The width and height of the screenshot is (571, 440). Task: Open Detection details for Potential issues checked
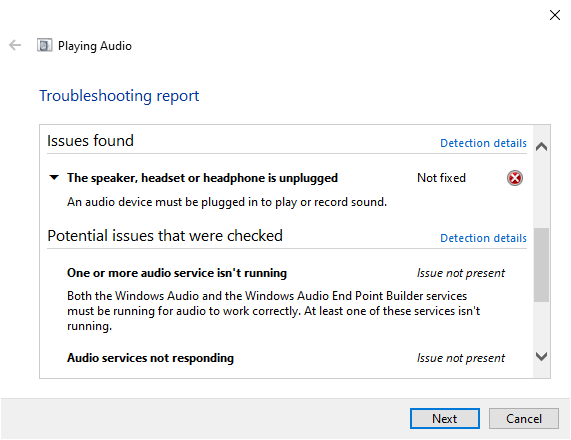coord(483,238)
